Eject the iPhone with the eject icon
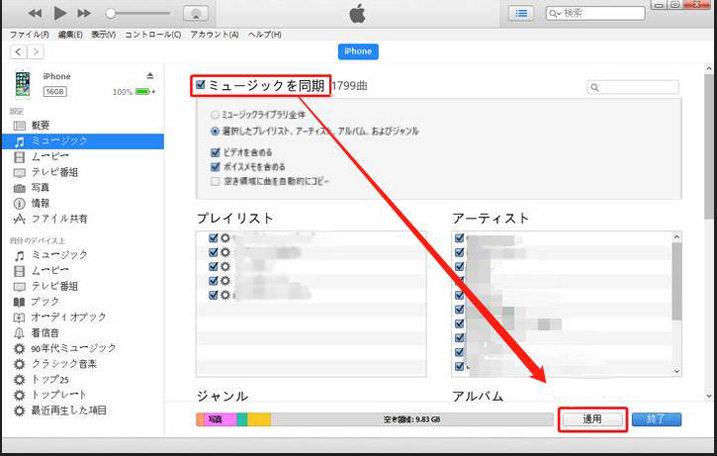 (150, 75)
